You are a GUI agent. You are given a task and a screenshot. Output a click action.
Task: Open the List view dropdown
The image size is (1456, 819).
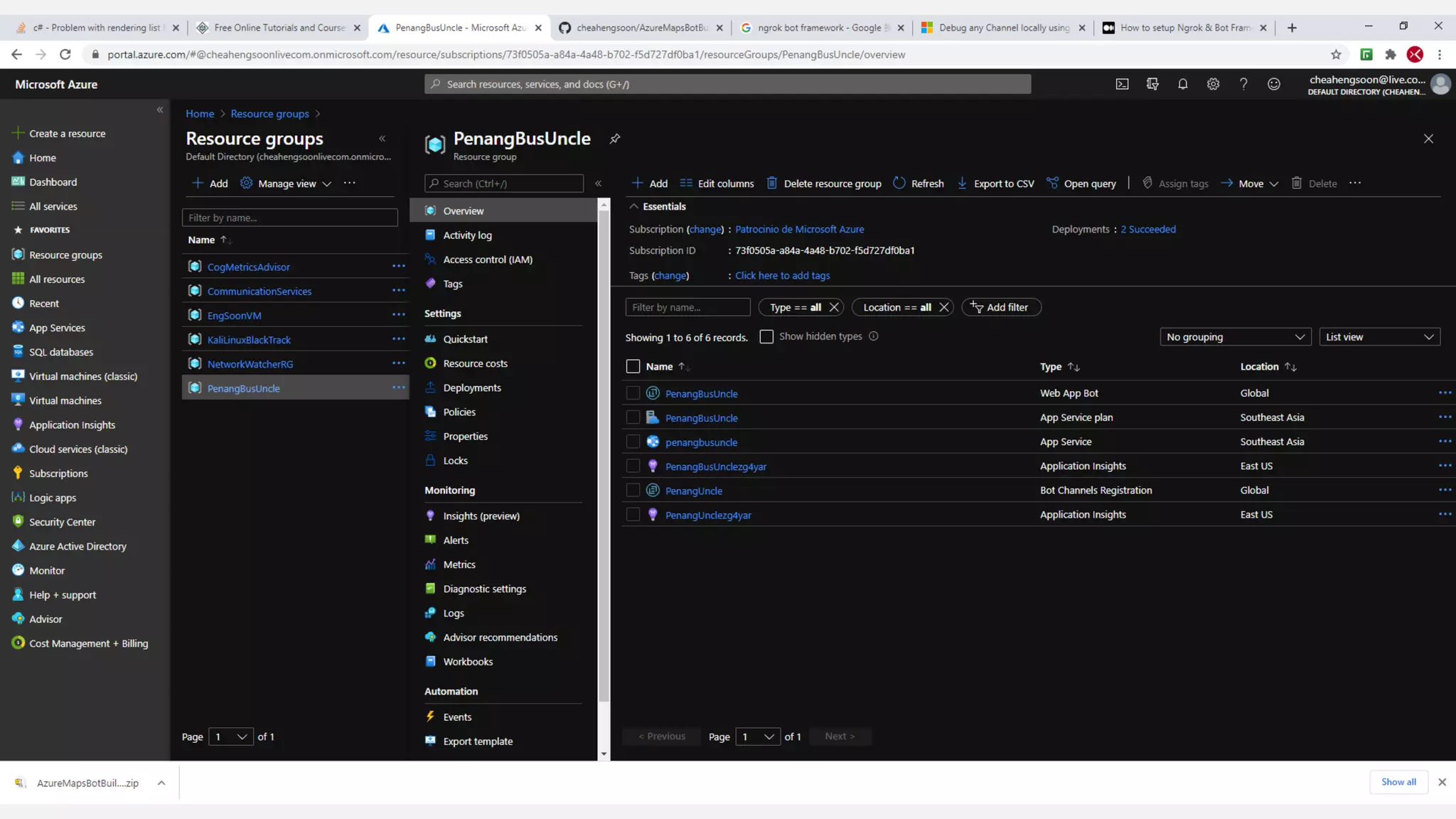point(1379,337)
